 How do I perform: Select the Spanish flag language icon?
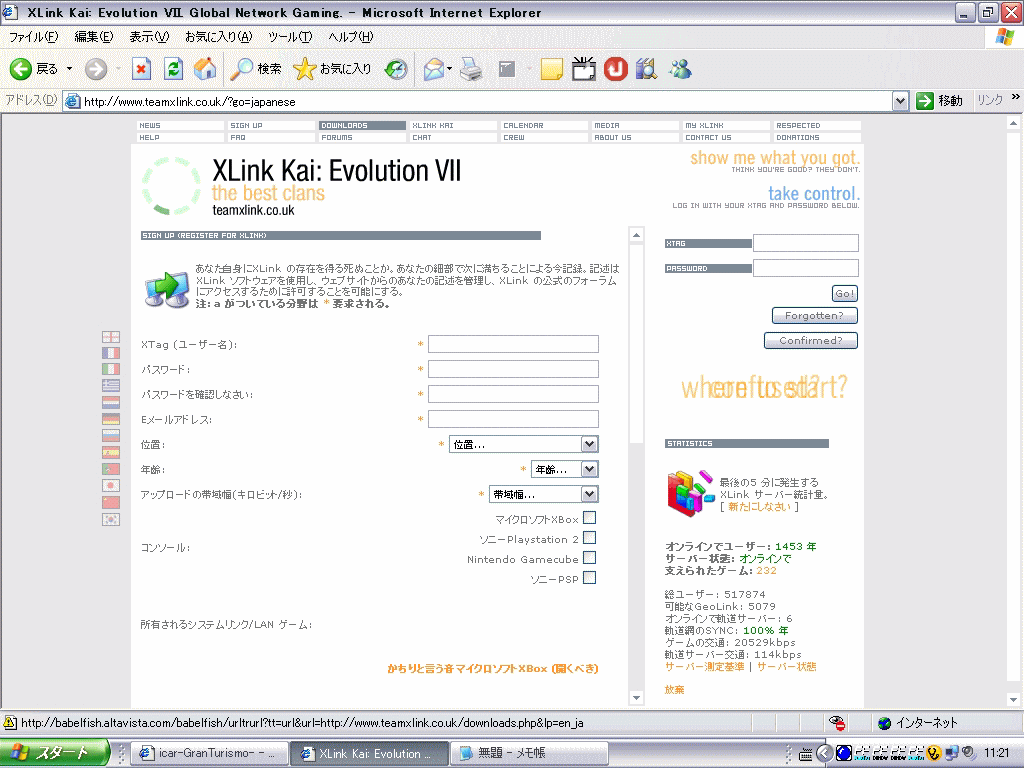(x=111, y=452)
